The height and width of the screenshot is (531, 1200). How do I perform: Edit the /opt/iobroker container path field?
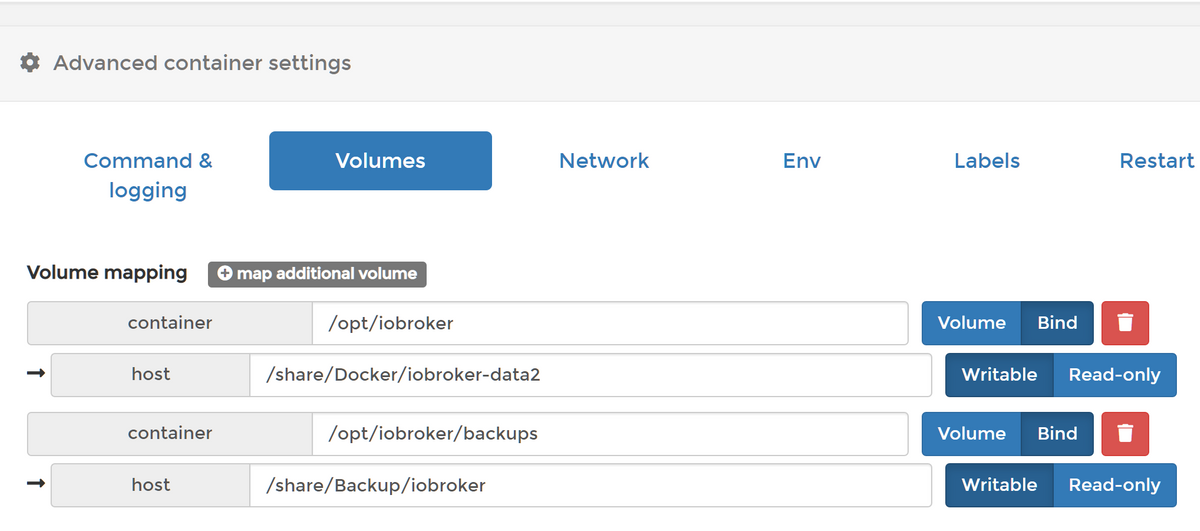pos(610,323)
